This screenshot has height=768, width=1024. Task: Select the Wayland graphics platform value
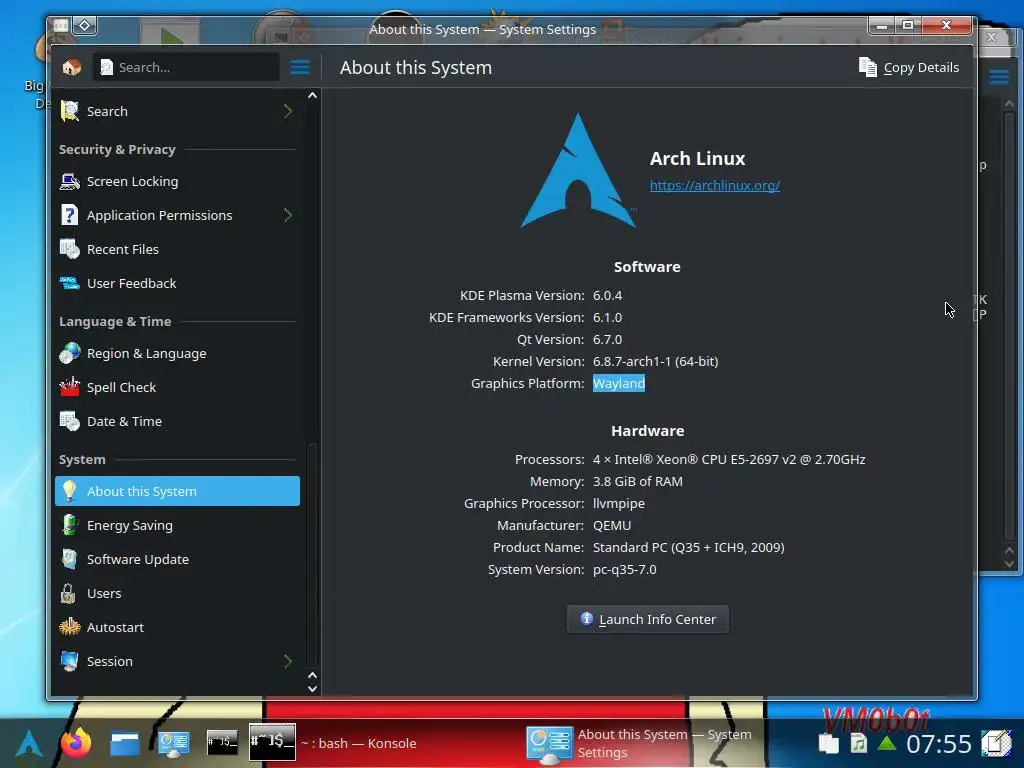618,383
